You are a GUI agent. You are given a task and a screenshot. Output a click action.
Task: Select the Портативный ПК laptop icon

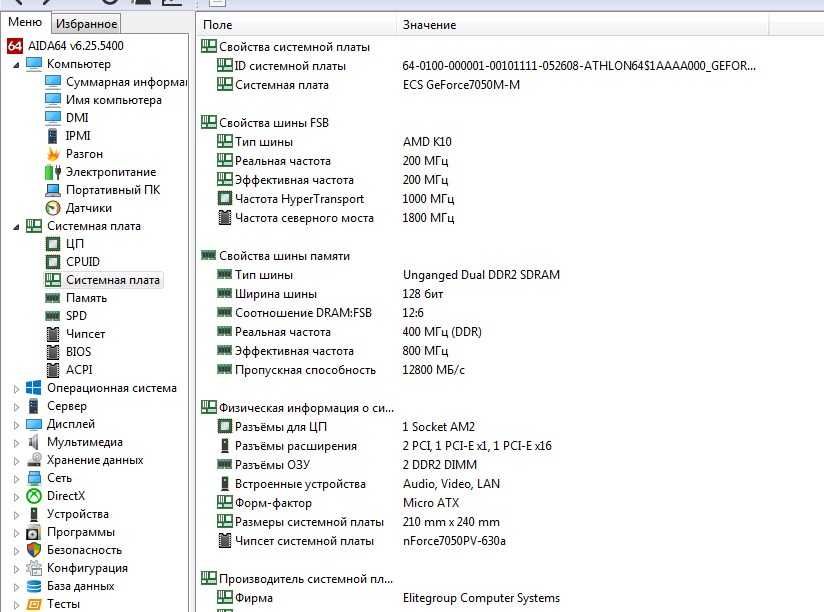coord(53,190)
